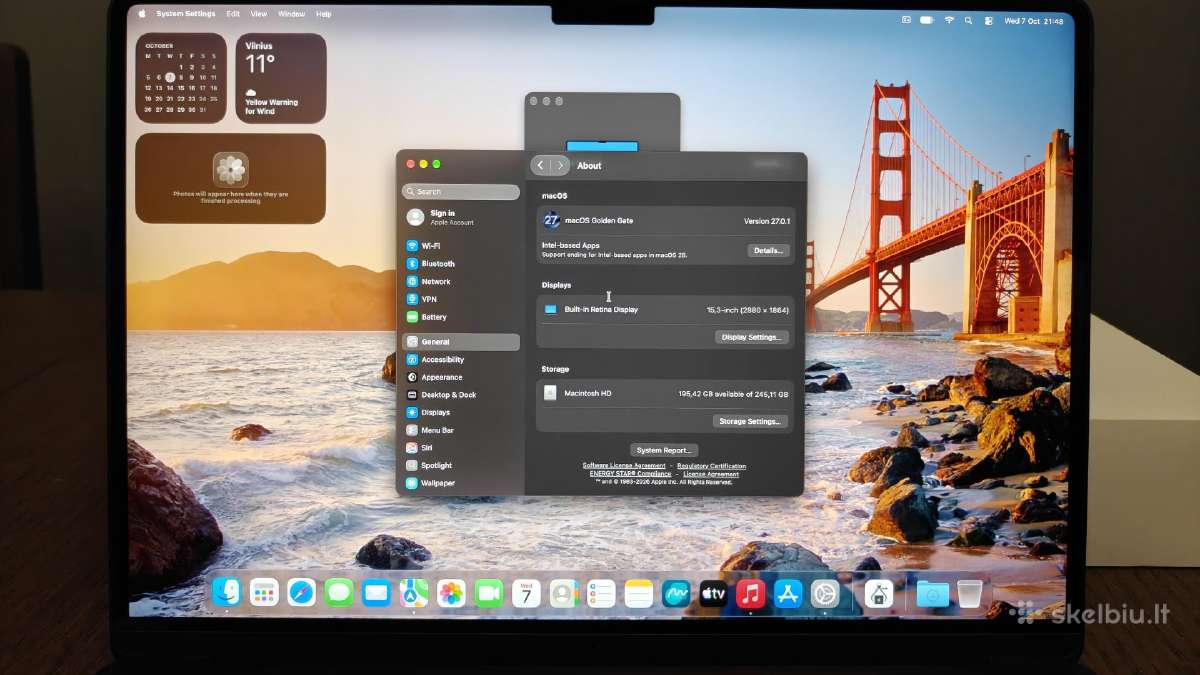Launch Apple TV from the Dock

click(713, 593)
